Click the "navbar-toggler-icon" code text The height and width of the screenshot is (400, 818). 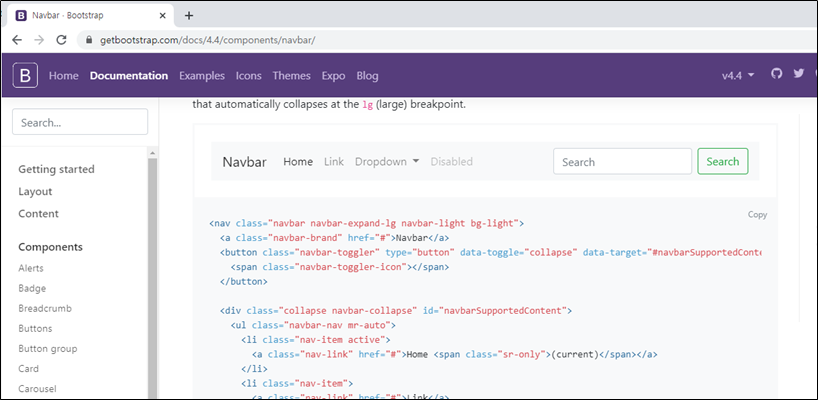[x=351, y=266]
